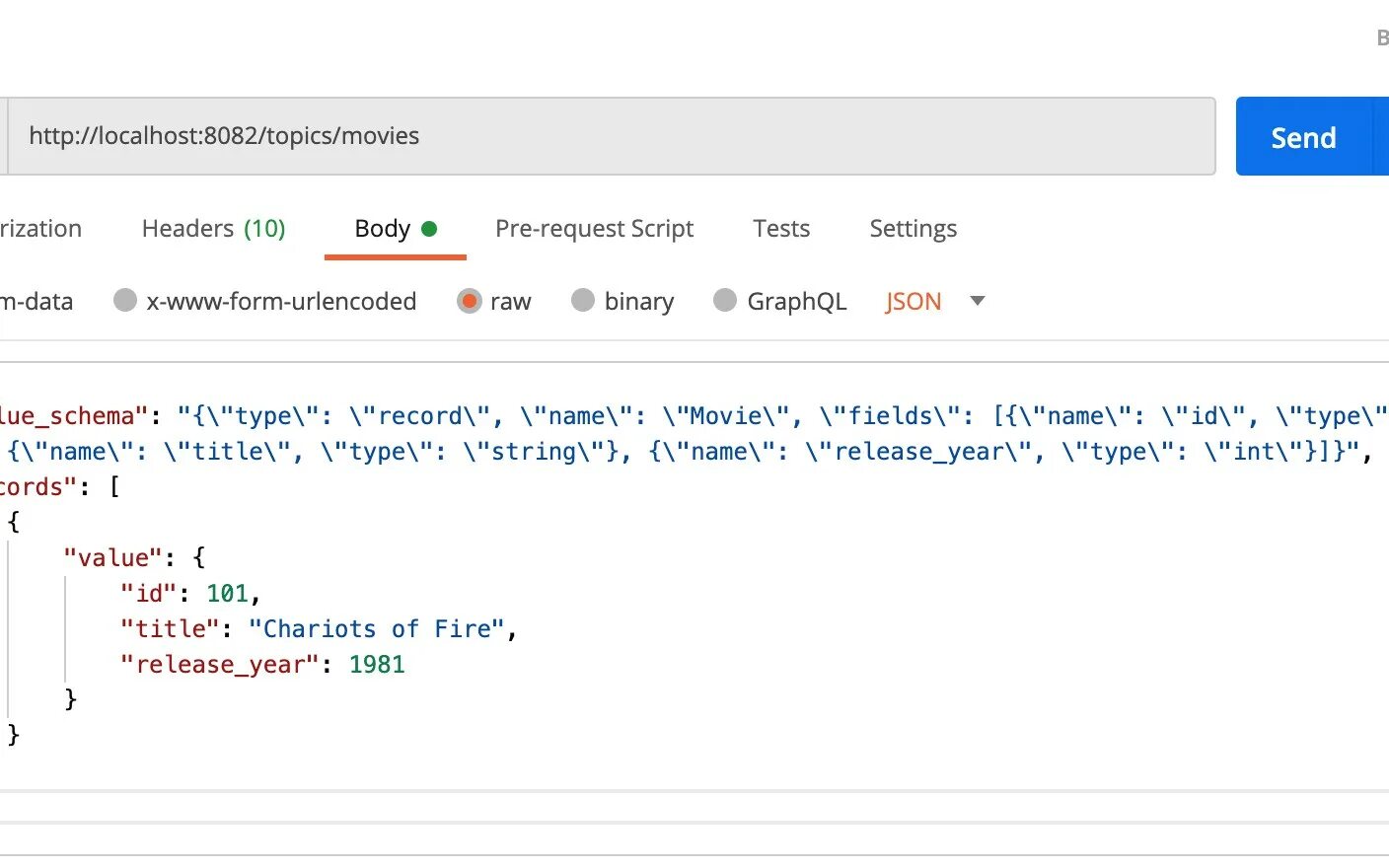Viewport: 1389px width, 868px height.
Task: Click the Send button
Action: pyautogui.click(x=1302, y=137)
